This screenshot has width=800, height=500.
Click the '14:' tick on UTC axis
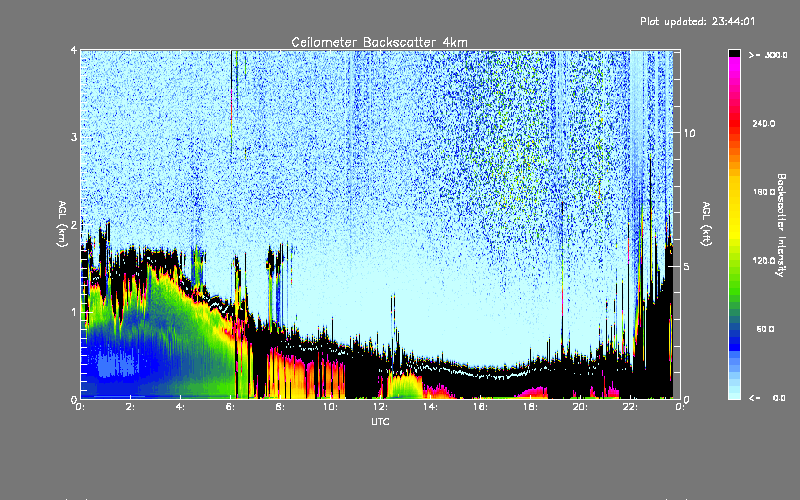(430, 407)
